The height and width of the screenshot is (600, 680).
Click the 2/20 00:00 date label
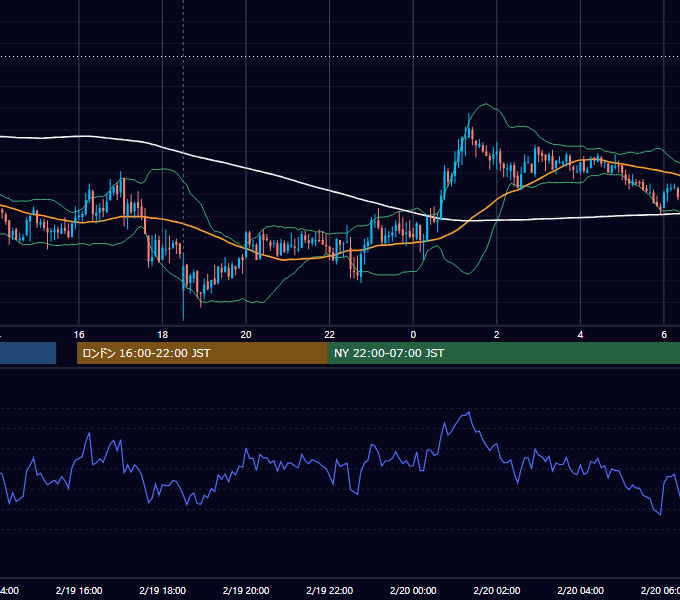click(413, 590)
